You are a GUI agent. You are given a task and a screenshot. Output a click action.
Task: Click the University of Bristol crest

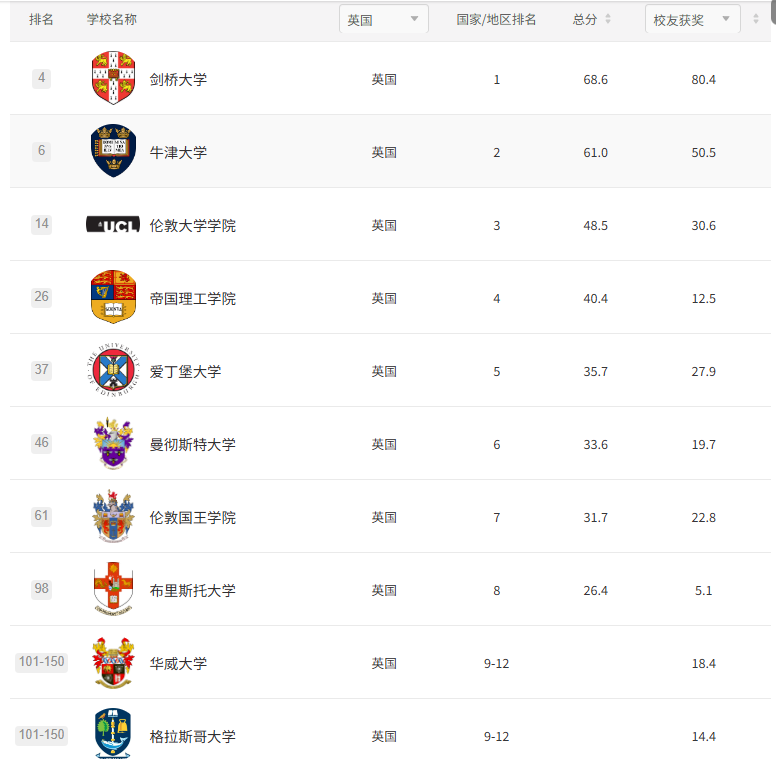(113, 589)
